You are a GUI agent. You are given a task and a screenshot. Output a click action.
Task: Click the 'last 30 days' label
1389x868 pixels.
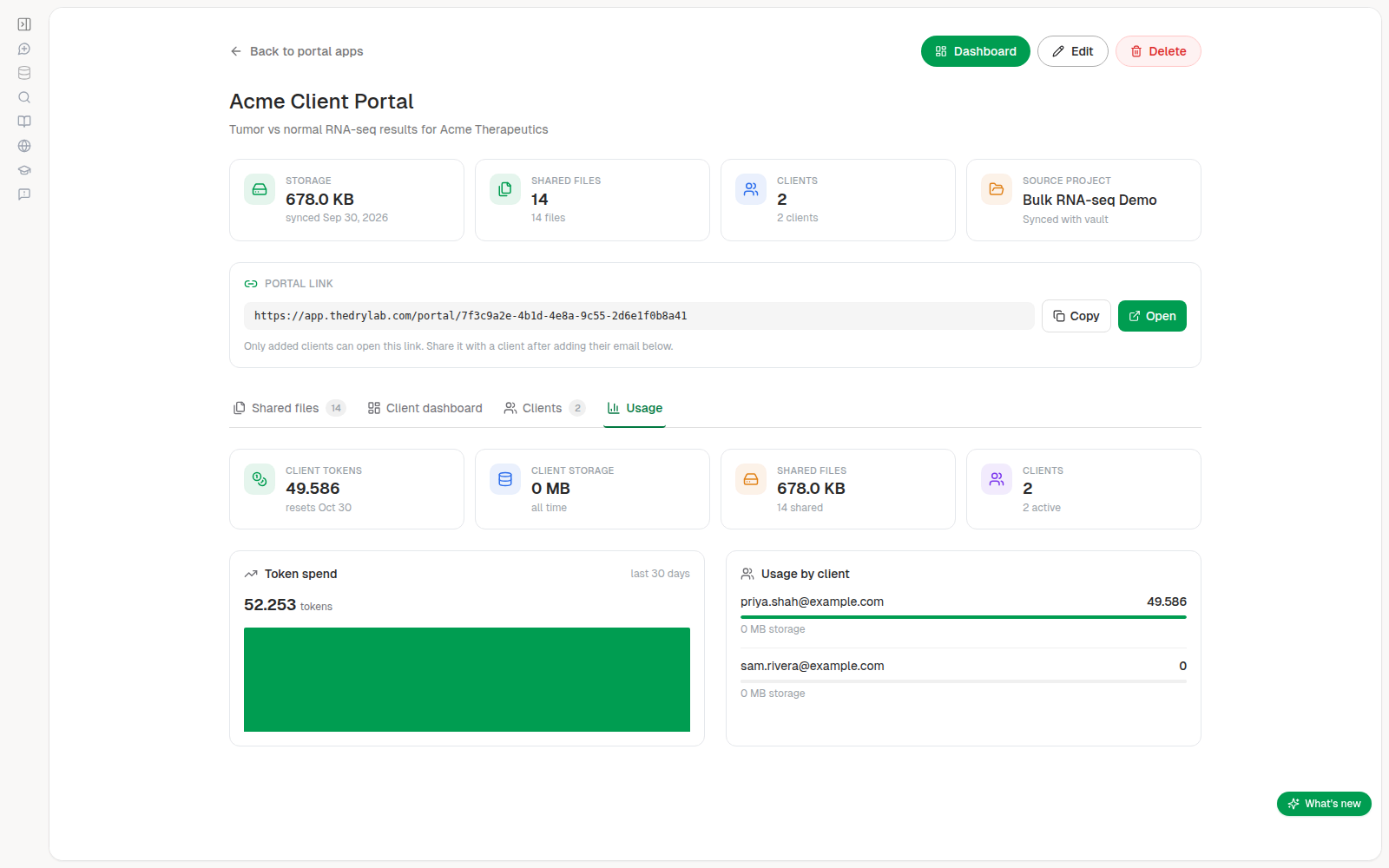(x=660, y=574)
